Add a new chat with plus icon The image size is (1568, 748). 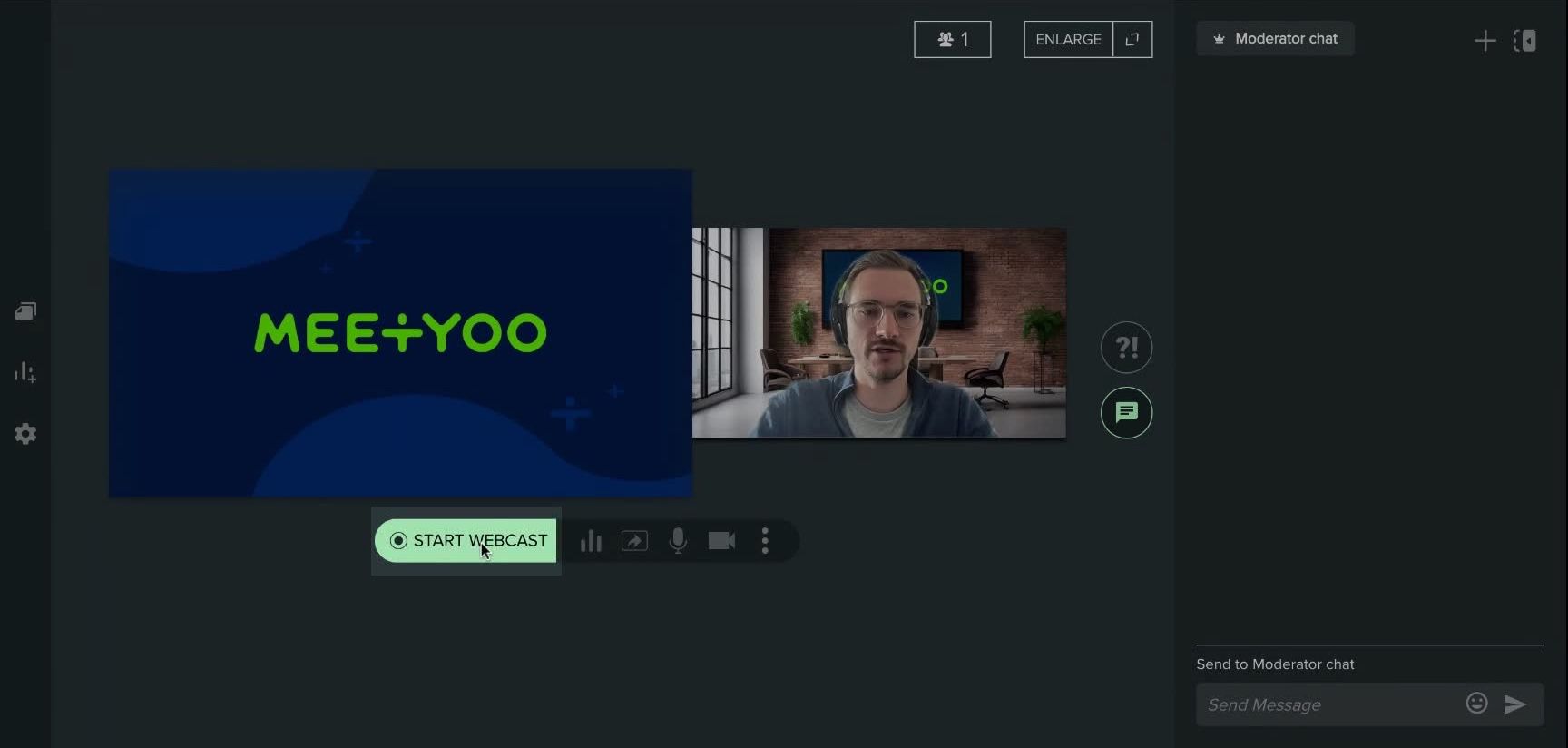1485,41
